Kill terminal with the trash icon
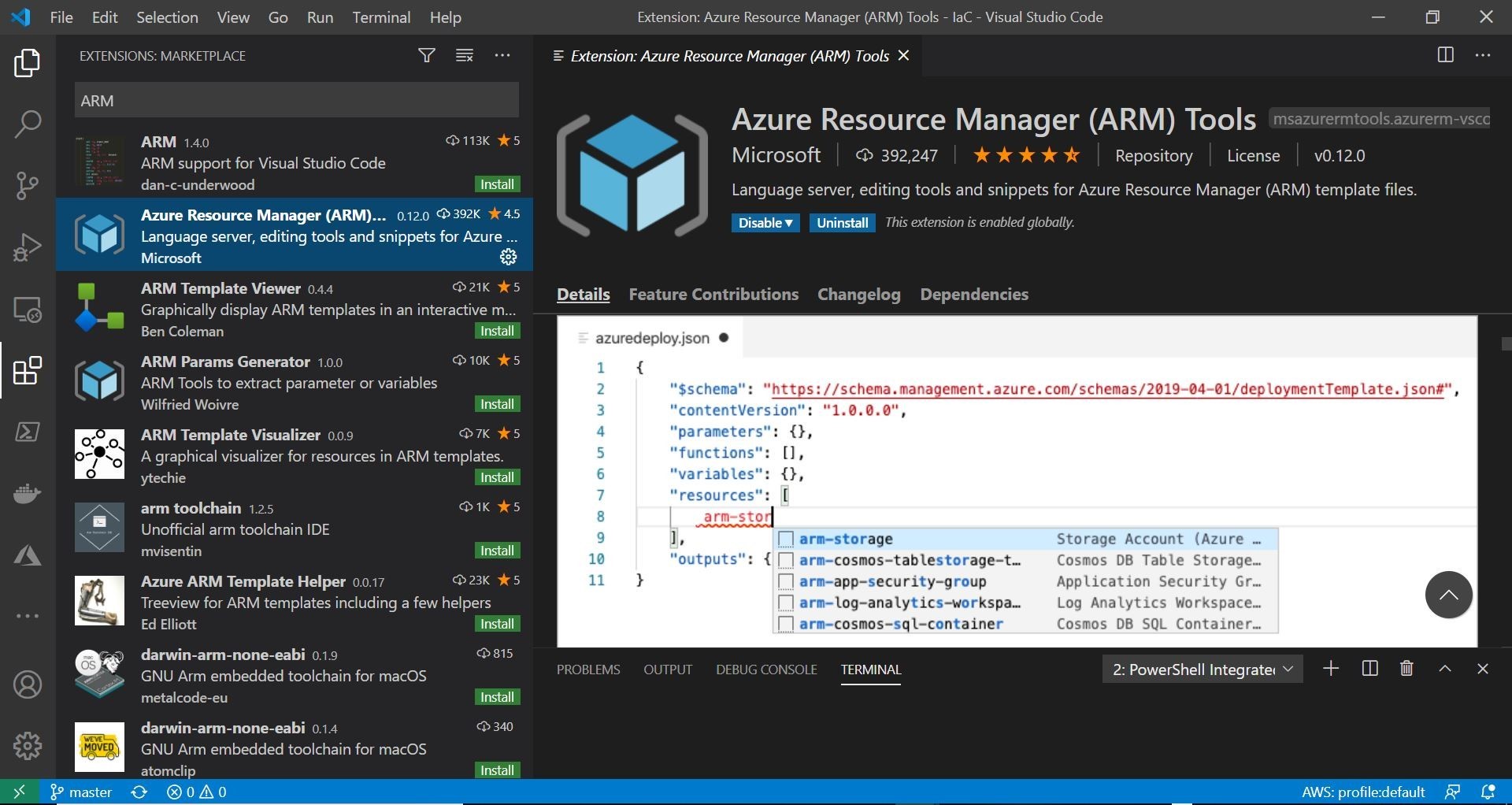This screenshot has width=1512, height=805. click(1406, 669)
